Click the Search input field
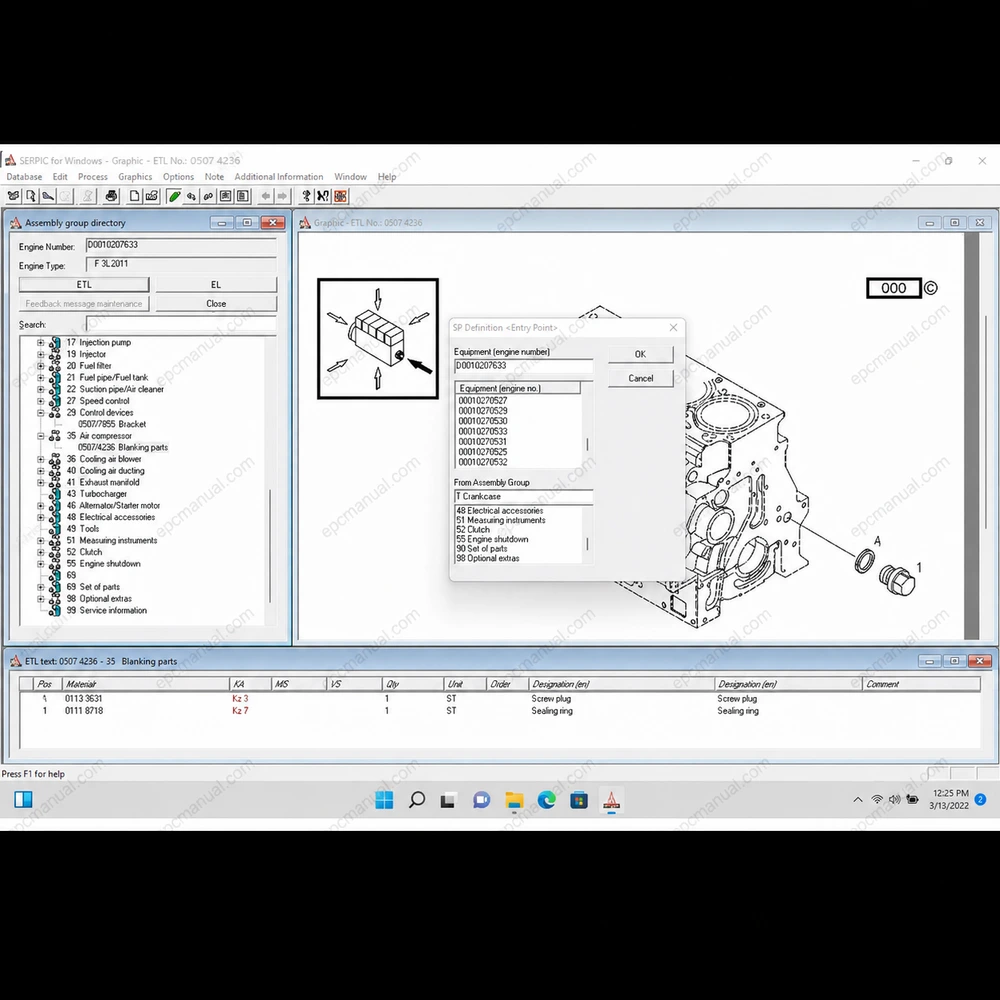This screenshot has width=1000, height=1000. pyautogui.click(x=181, y=324)
